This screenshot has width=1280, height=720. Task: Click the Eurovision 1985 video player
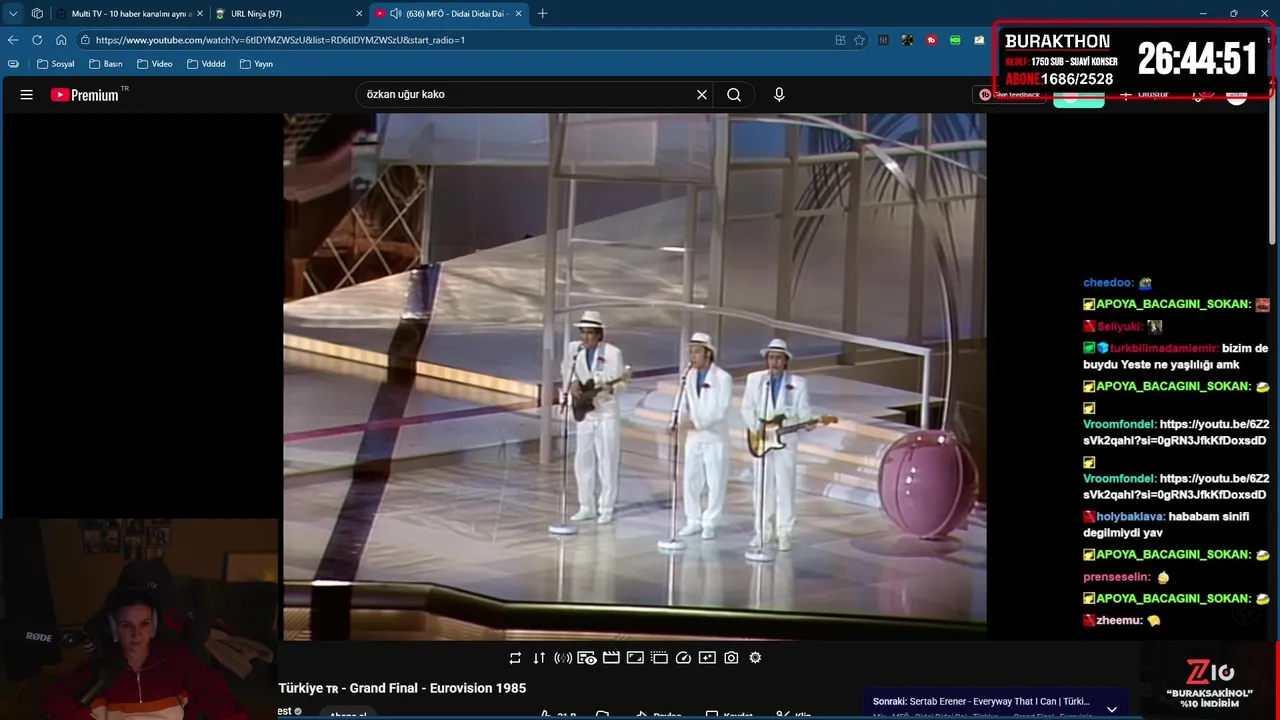(x=634, y=376)
